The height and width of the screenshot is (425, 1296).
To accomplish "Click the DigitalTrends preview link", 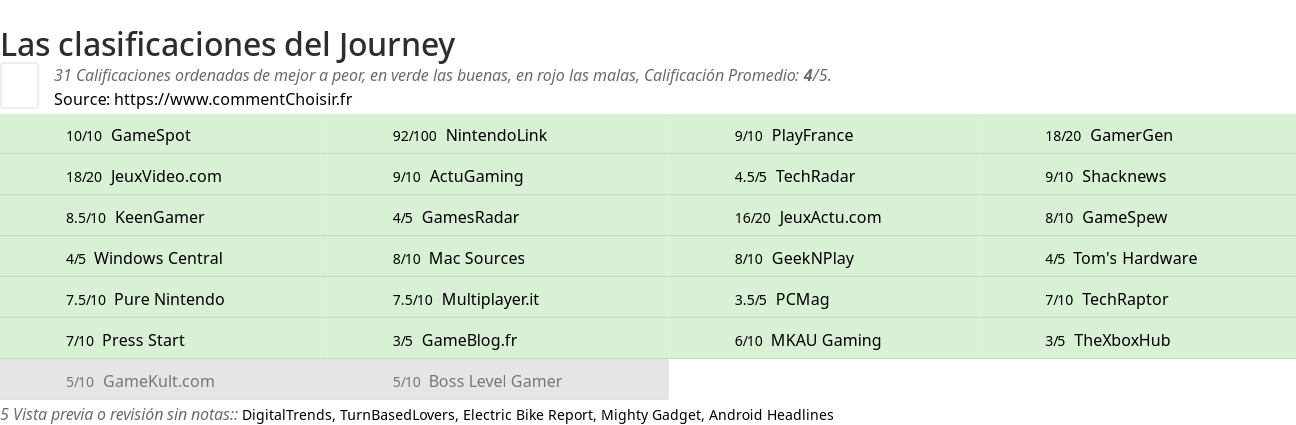I will pyautogui.click(x=288, y=415).
